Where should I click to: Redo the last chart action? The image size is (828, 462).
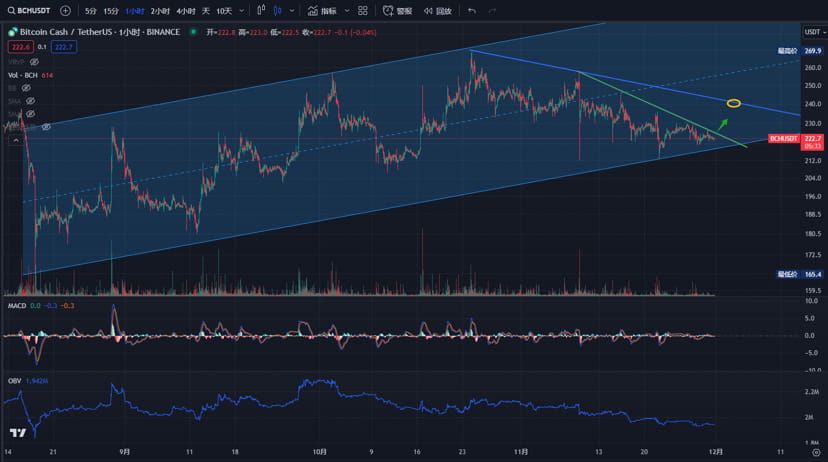pyautogui.click(x=492, y=11)
